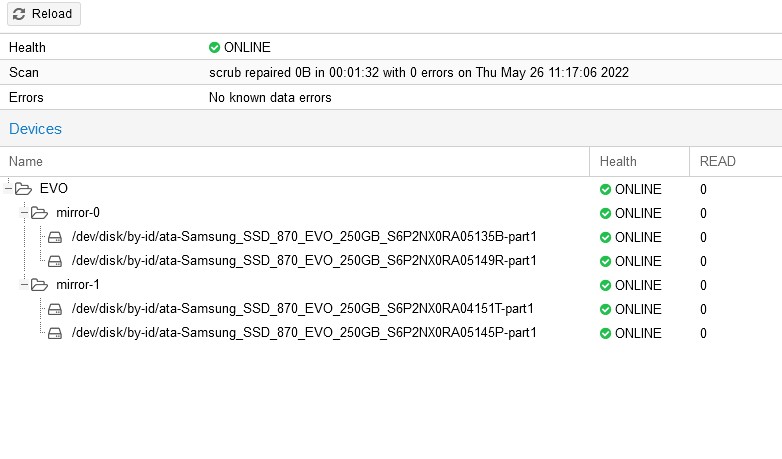Image resolution: width=782 pixels, height=459 pixels.
Task: Select the S6P2NX0RA05135B-part1 device row
Action: click(391, 237)
